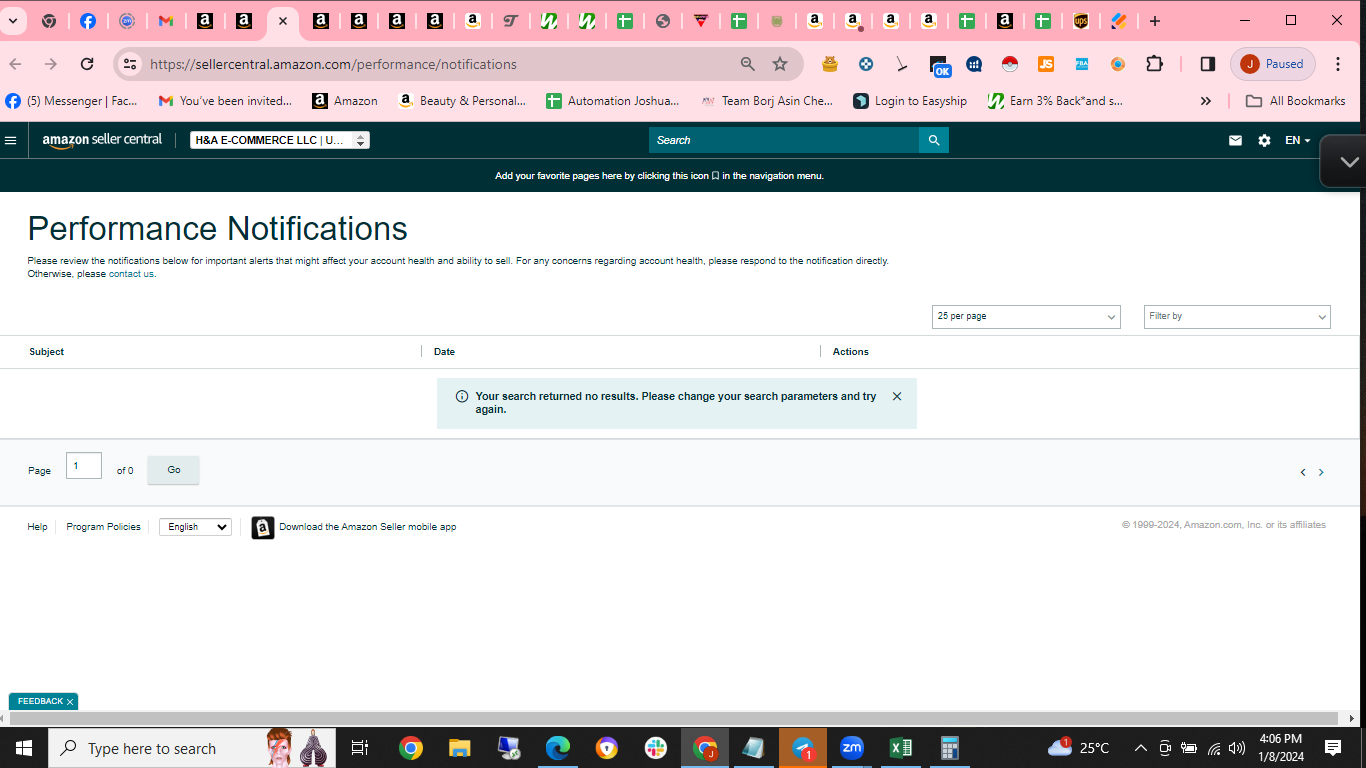Click the zoom magnifier in address bar
The width and height of the screenshot is (1366, 768).
(x=748, y=64)
